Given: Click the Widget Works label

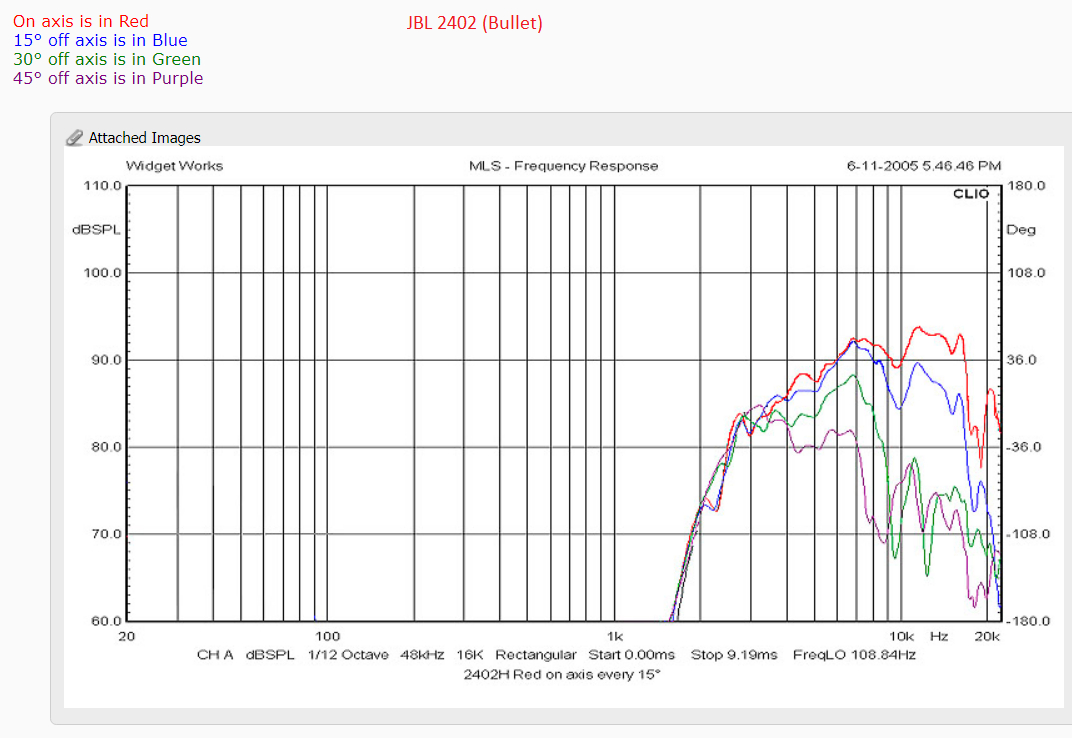Looking at the screenshot, I should tap(174, 166).
